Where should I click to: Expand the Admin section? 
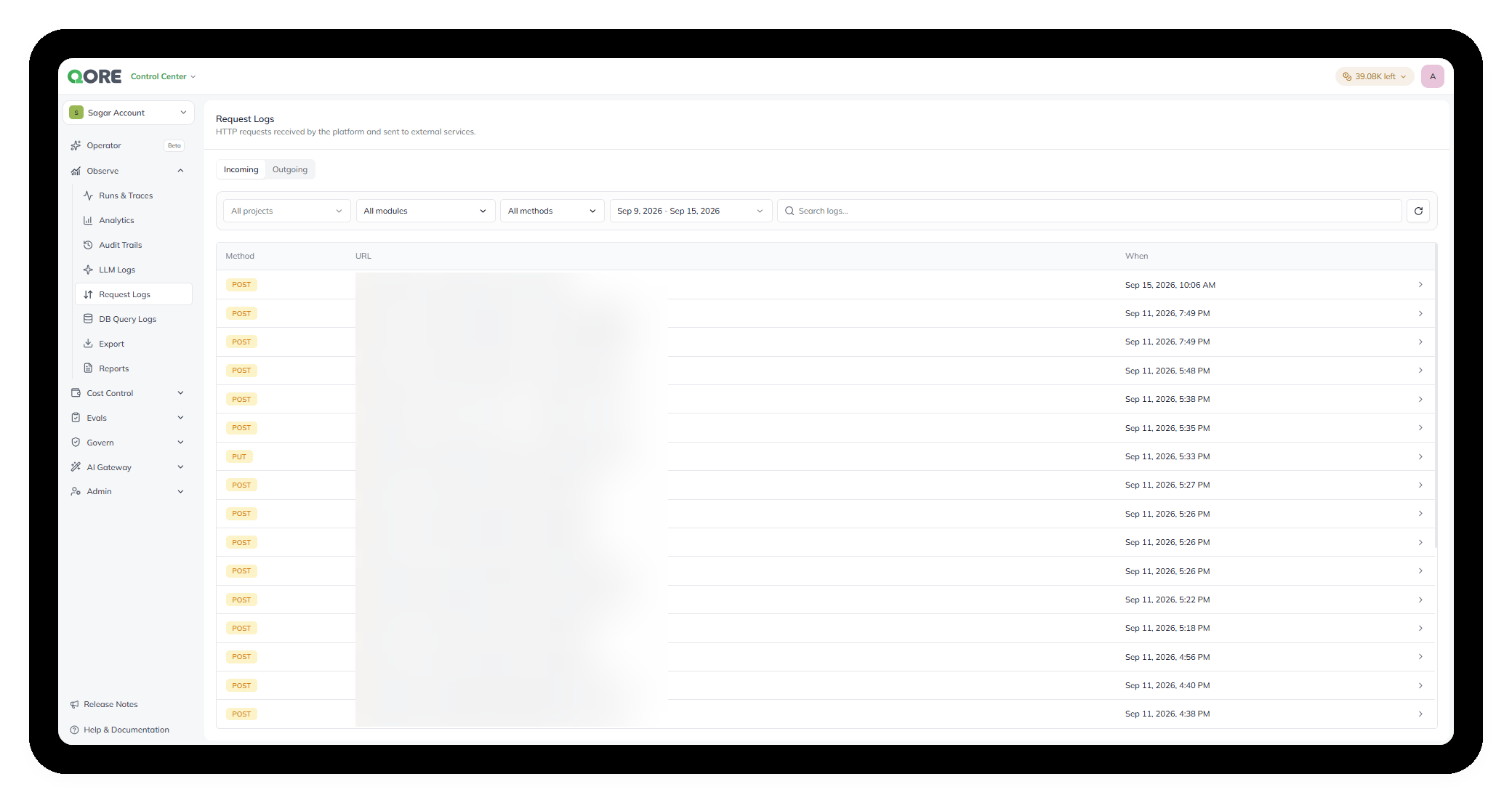click(x=180, y=492)
